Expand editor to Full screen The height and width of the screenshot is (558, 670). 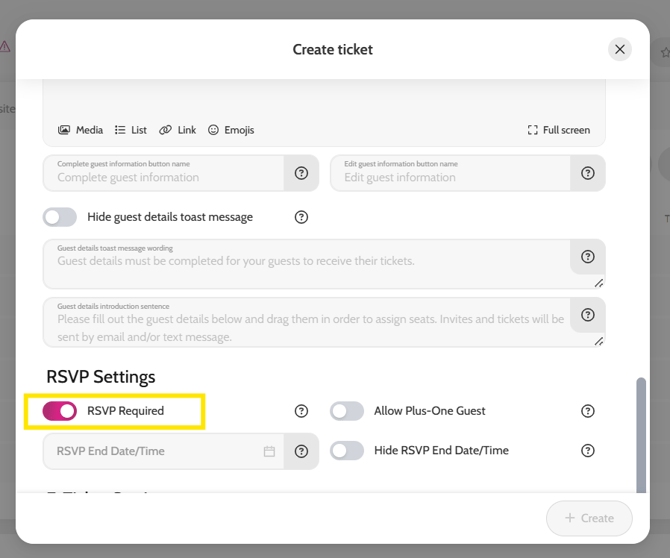point(558,130)
